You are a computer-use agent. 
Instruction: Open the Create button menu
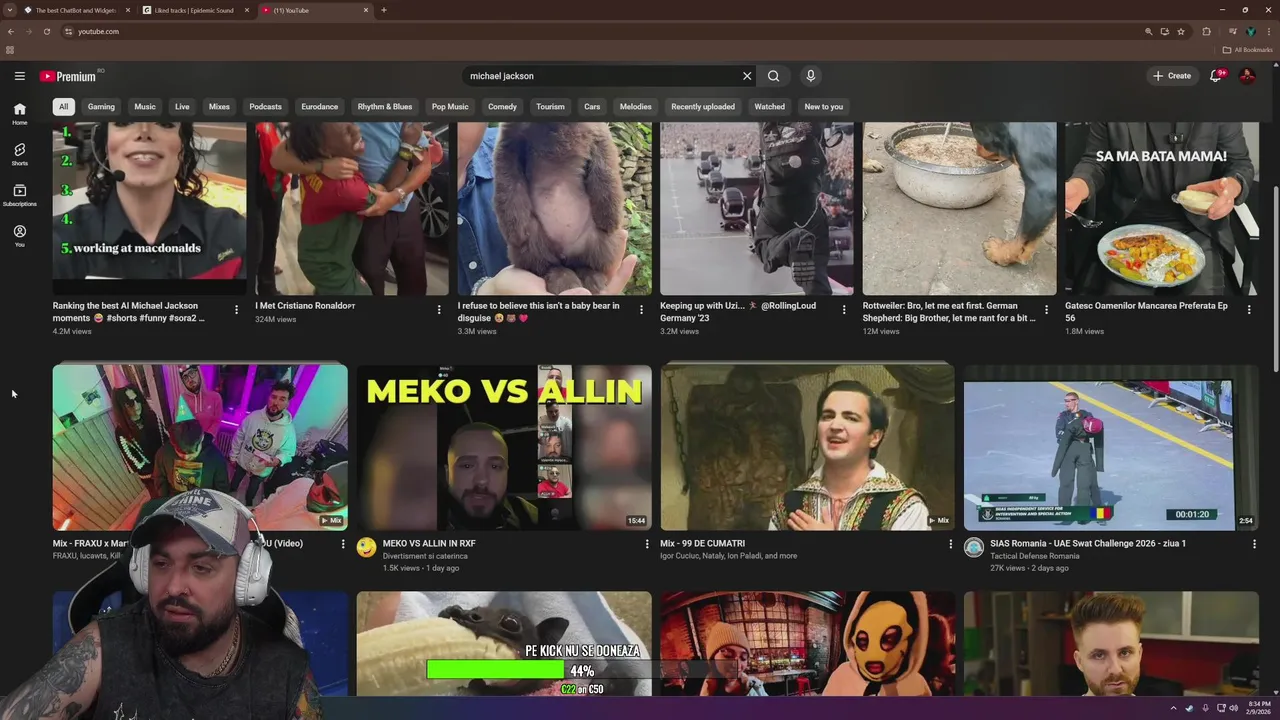1172,76
